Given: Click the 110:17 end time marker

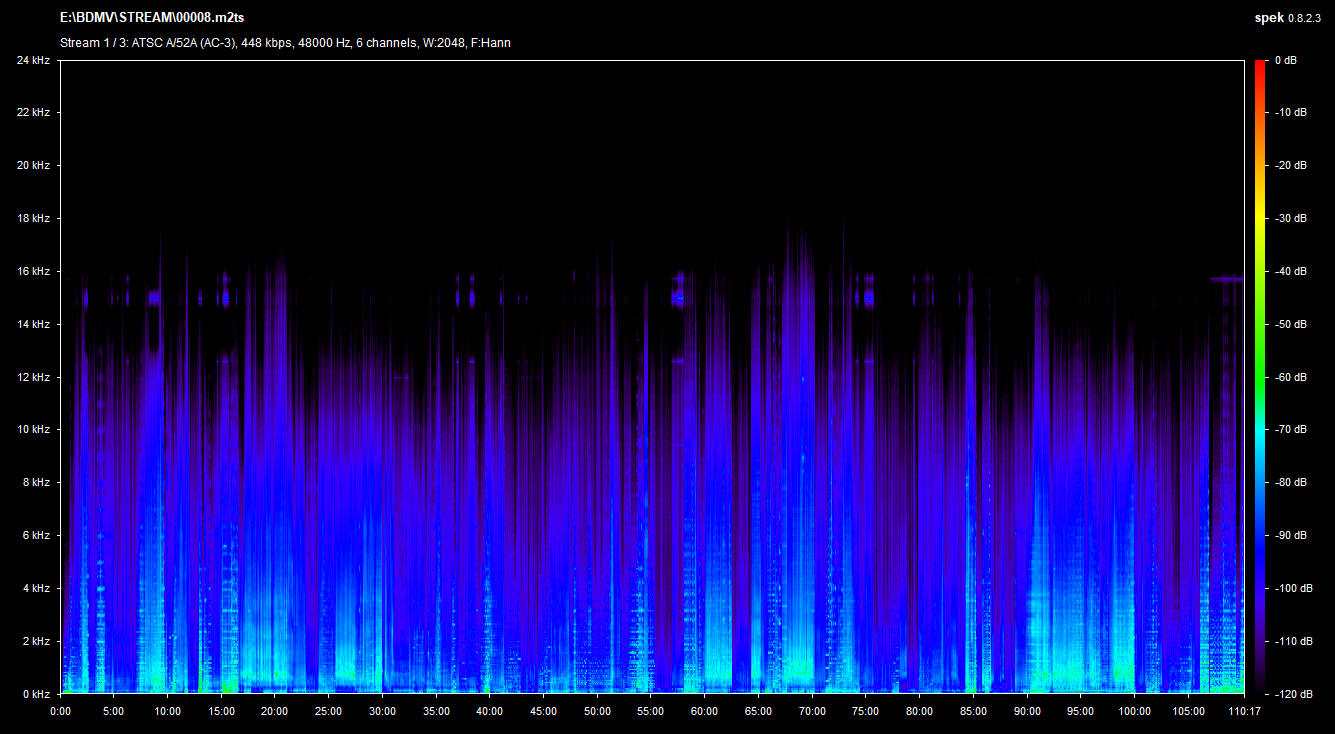Looking at the screenshot, I should coord(1242,712).
